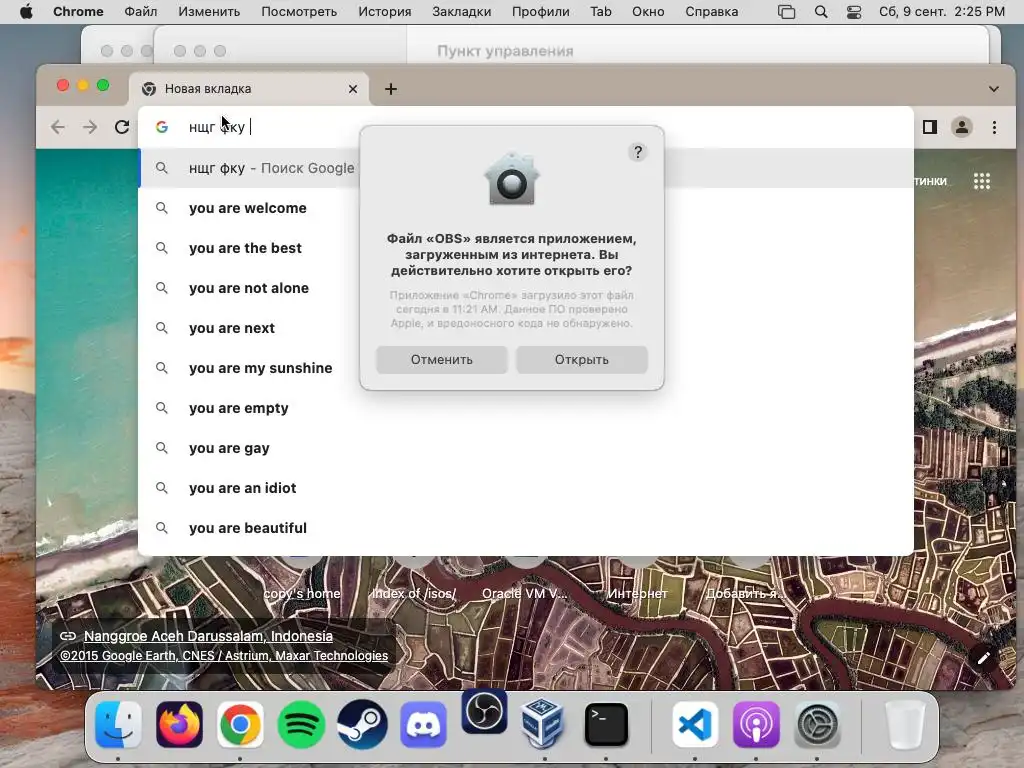The width and height of the screenshot is (1024, 768).
Task: Select the Новая вкладка tab
Action: (x=249, y=89)
